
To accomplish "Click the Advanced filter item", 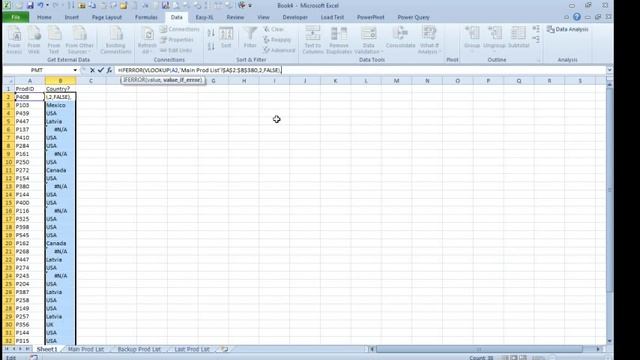I will coord(279,50).
